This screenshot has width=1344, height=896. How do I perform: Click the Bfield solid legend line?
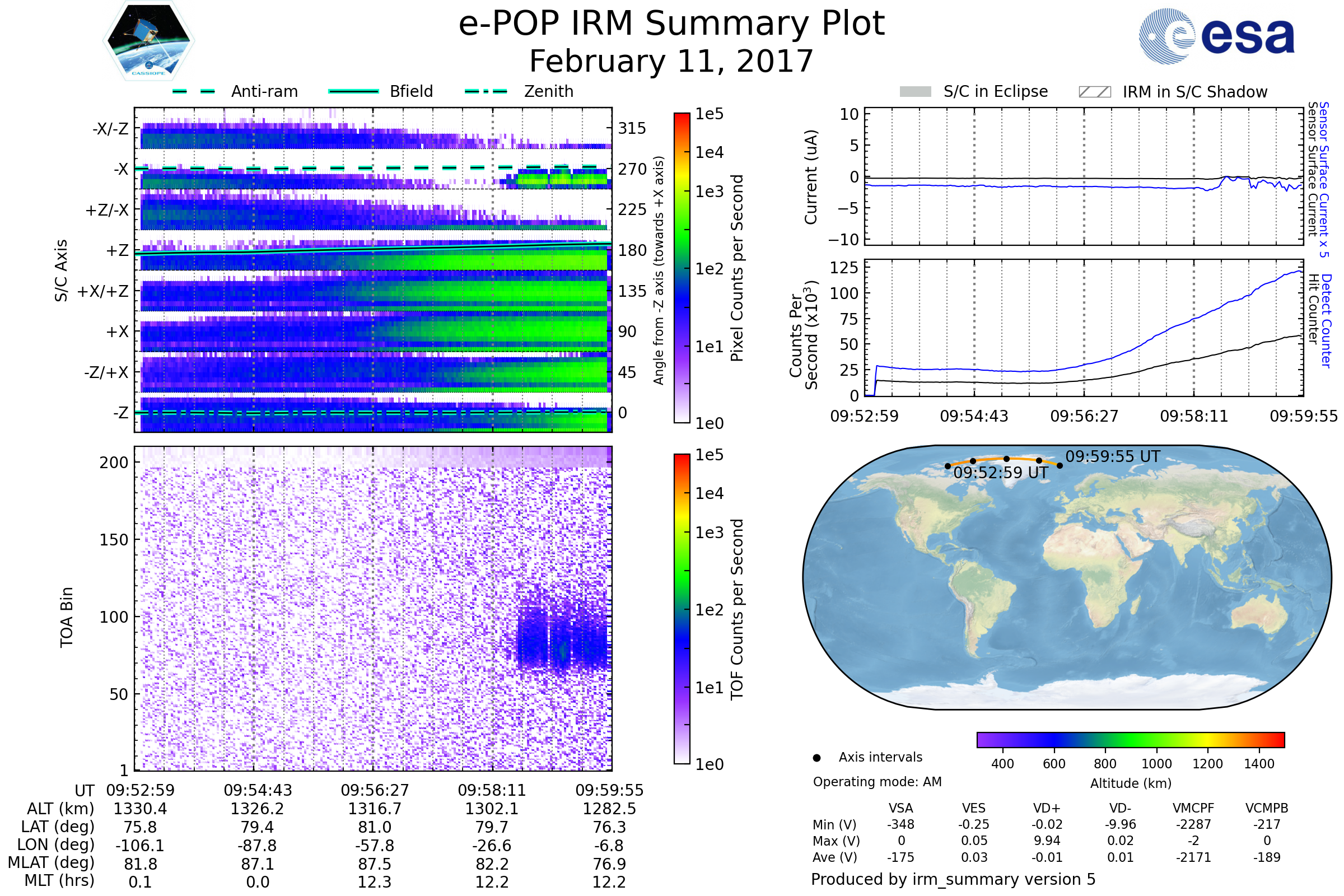353,91
